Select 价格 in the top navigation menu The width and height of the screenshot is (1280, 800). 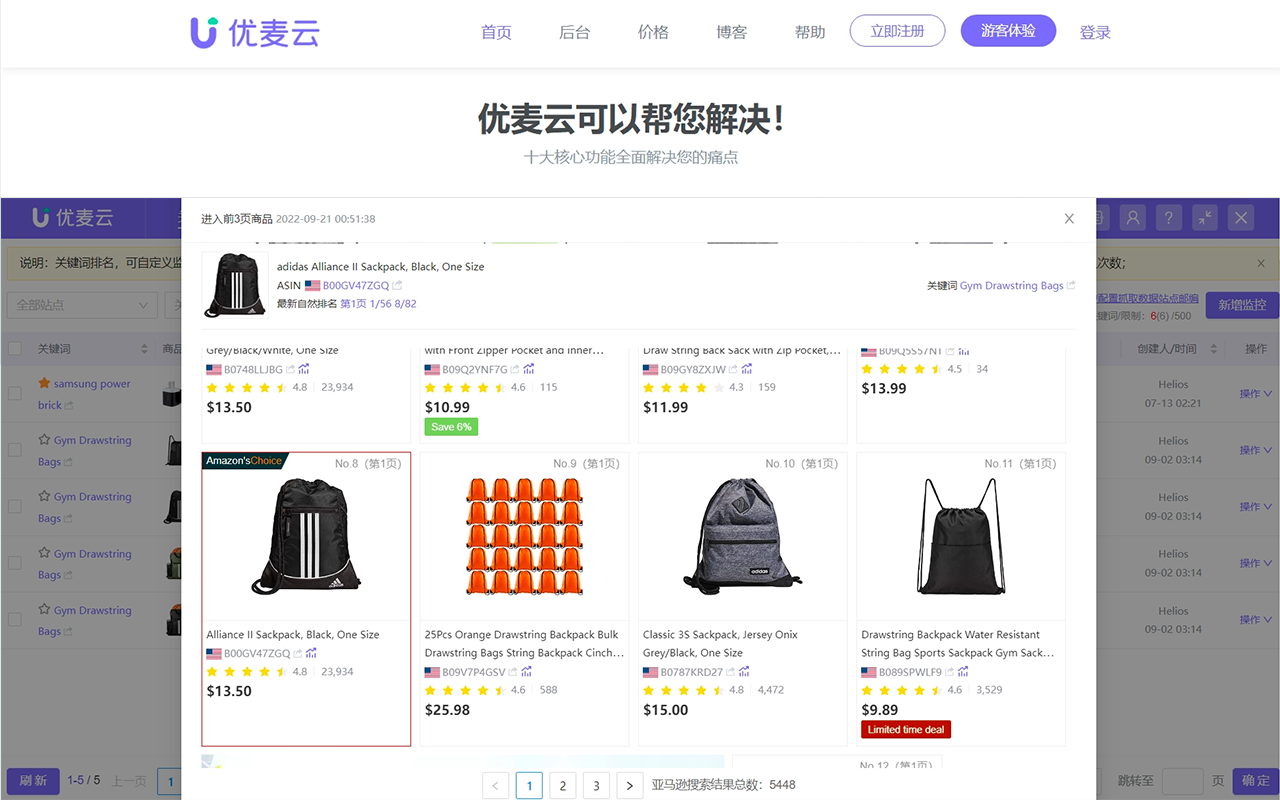652,32
